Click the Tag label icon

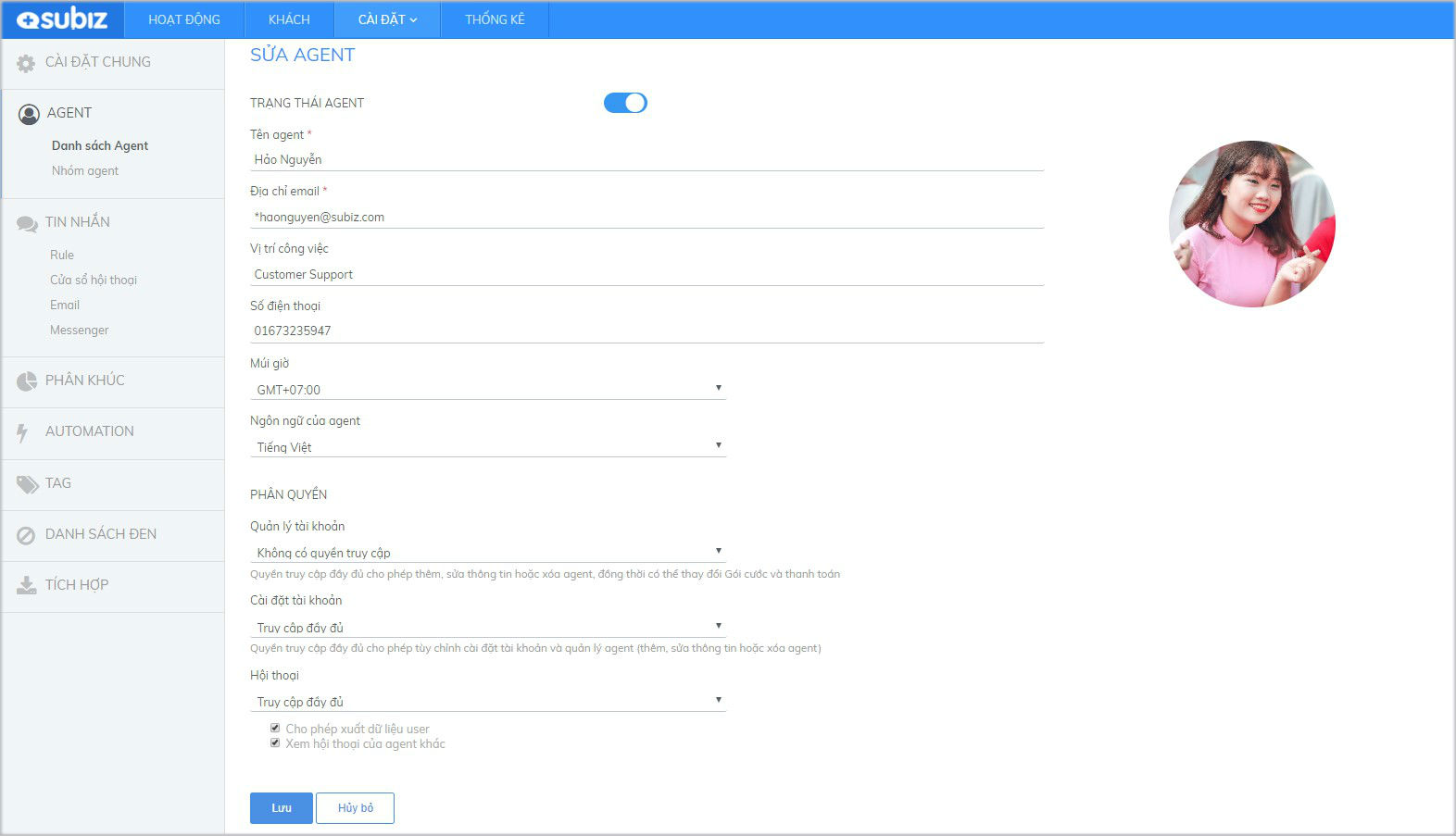27,484
